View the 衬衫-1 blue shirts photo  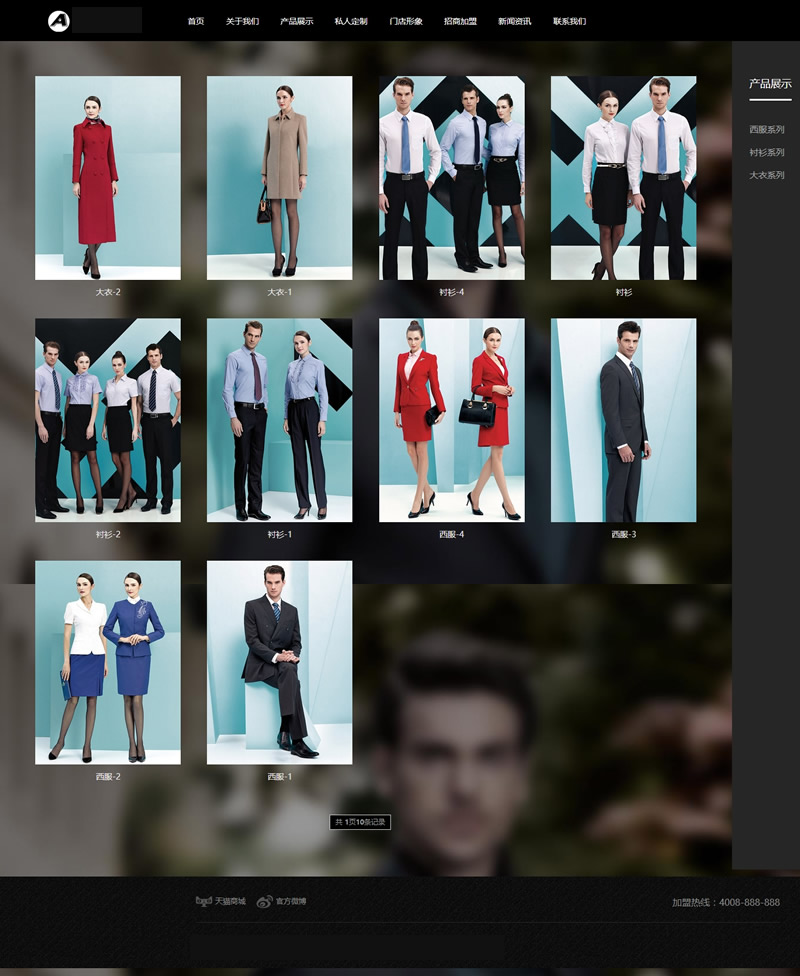[280, 420]
